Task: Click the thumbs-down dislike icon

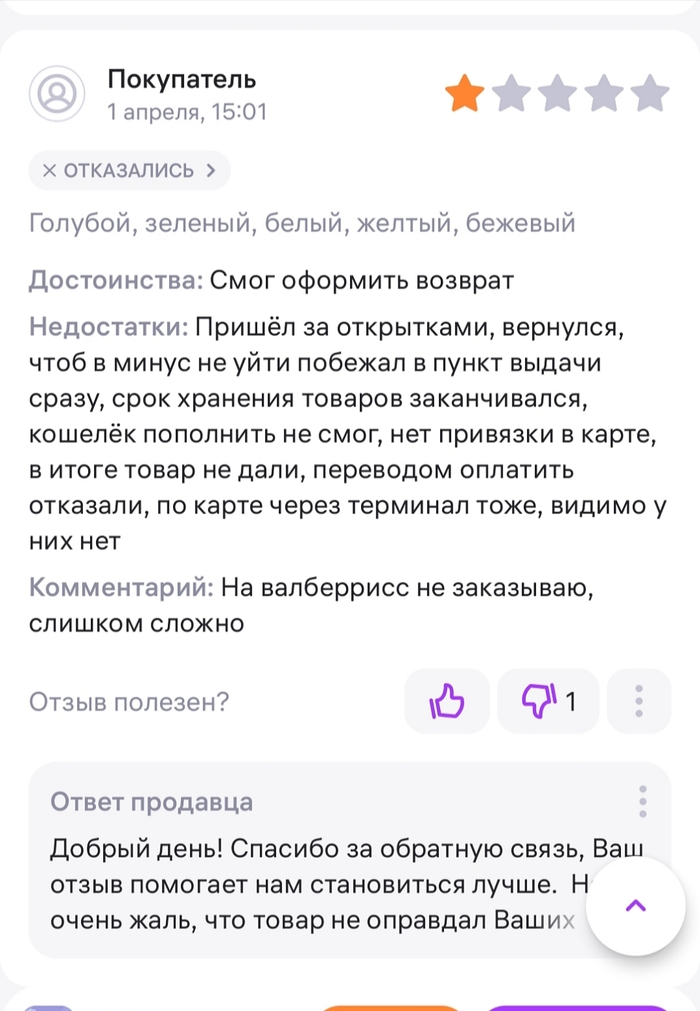Action: (539, 701)
